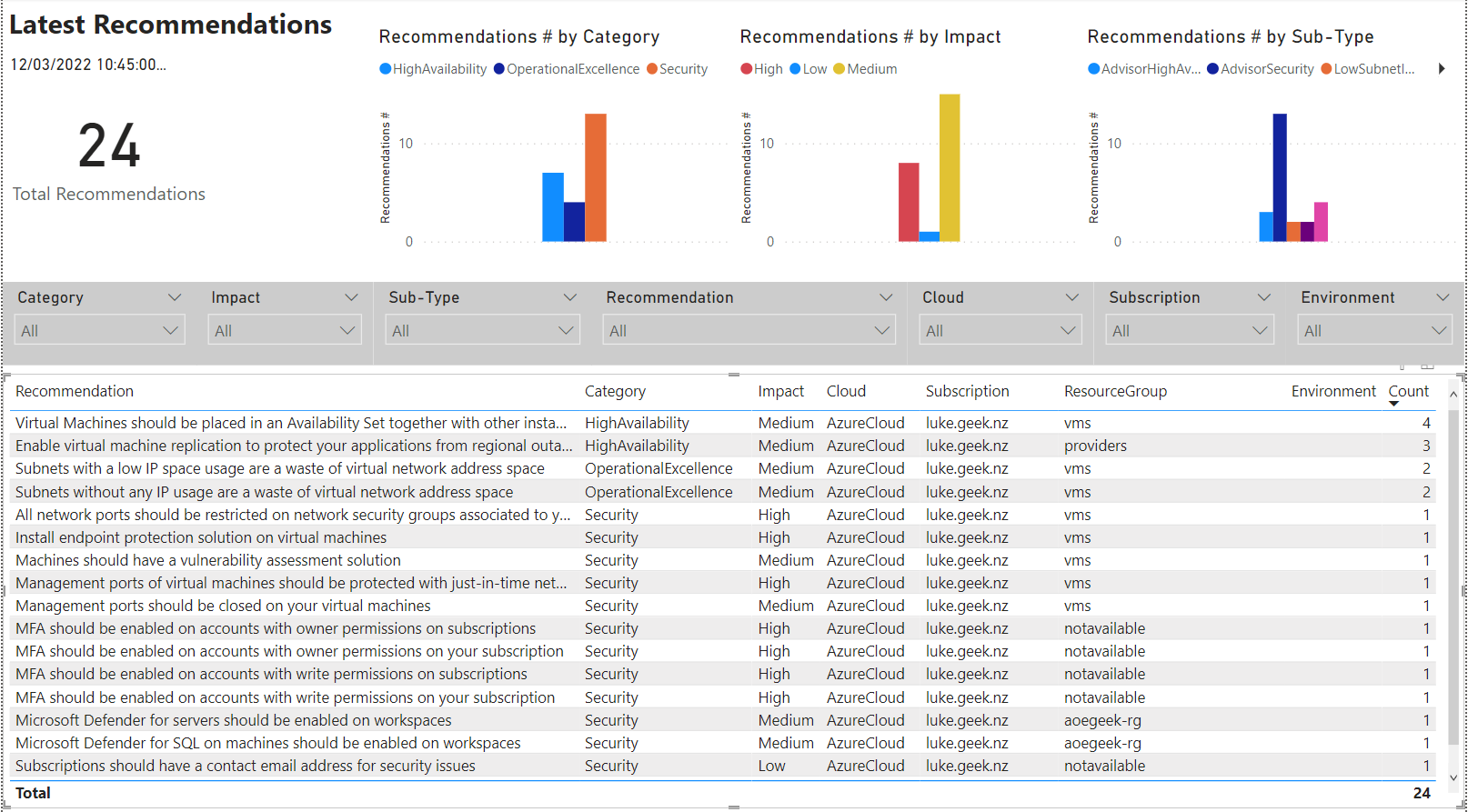Sort table by Subscription column header
This screenshot has height=812, width=1468.
pos(968,391)
